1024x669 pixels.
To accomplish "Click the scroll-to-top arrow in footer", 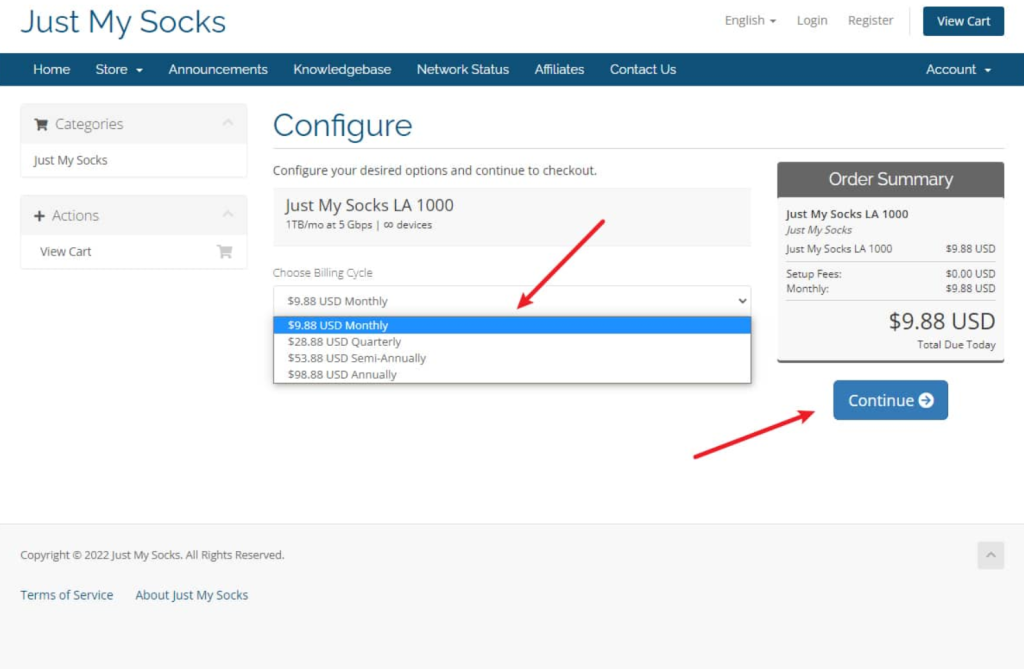I will point(991,555).
